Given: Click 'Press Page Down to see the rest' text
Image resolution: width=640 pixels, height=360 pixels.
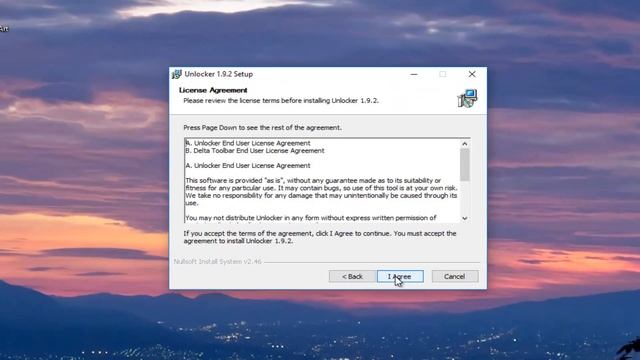Looking at the screenshot, I should click(x=262, y=128).
